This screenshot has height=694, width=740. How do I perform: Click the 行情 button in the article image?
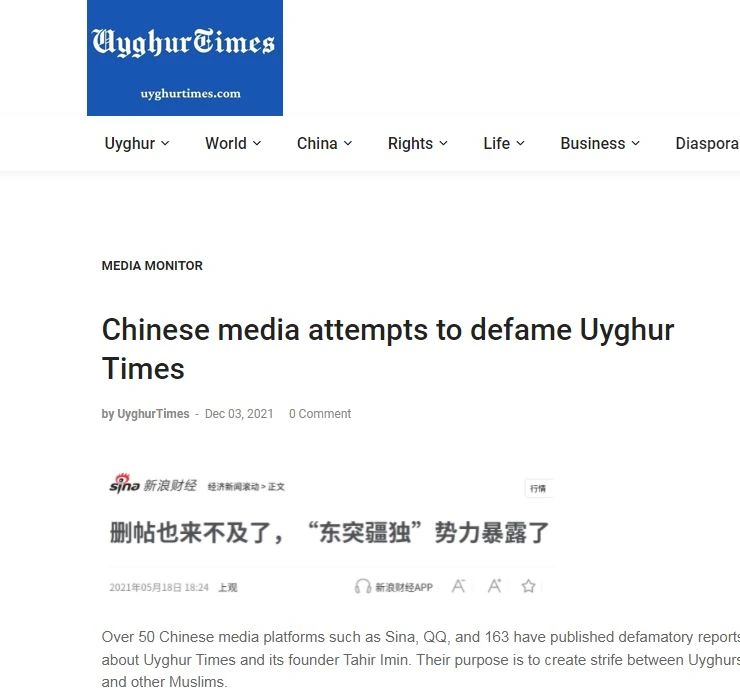pos(538,488)
